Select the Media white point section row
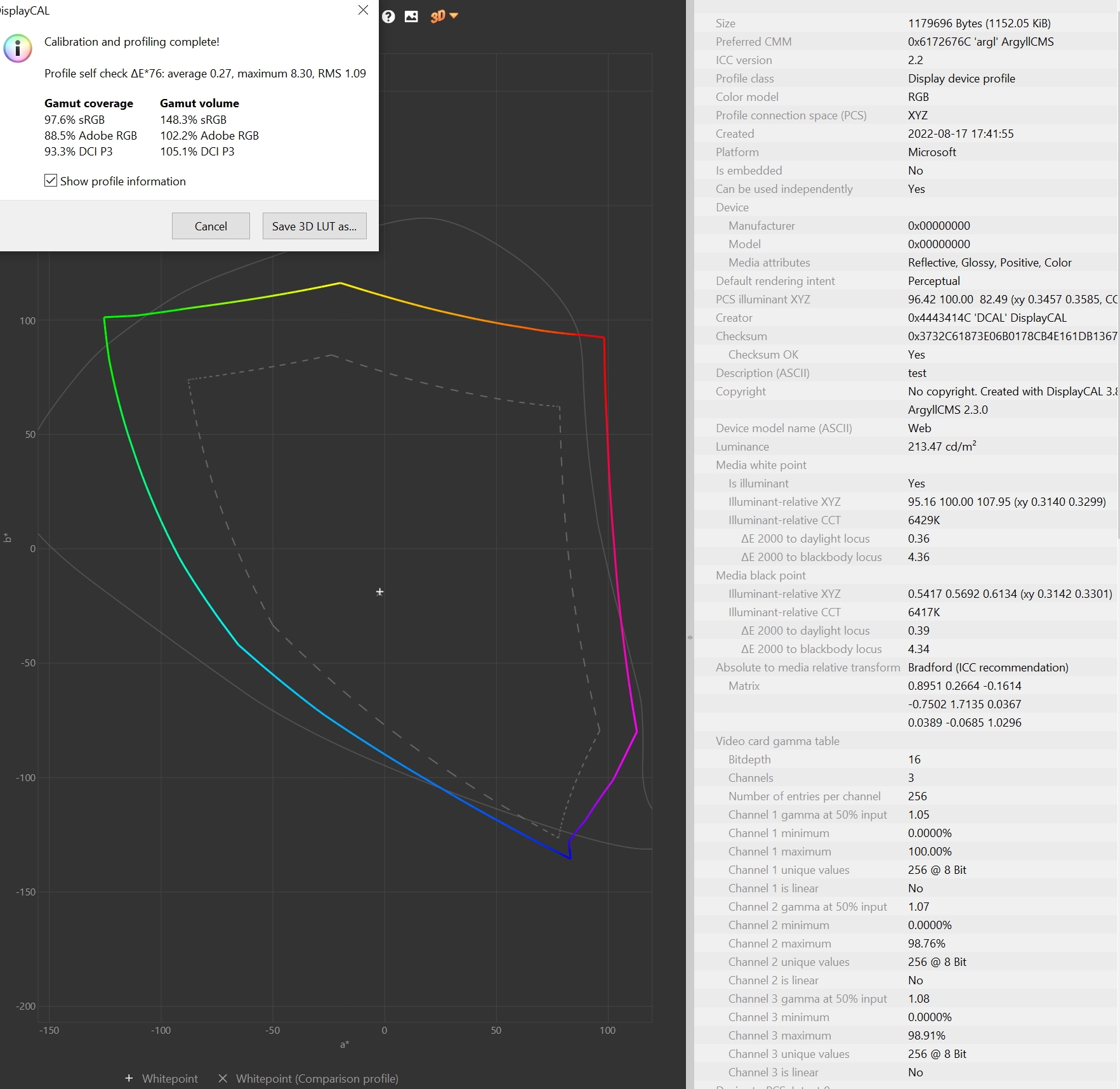Viewport: 1120px width, 1089px height. point(761,465)
